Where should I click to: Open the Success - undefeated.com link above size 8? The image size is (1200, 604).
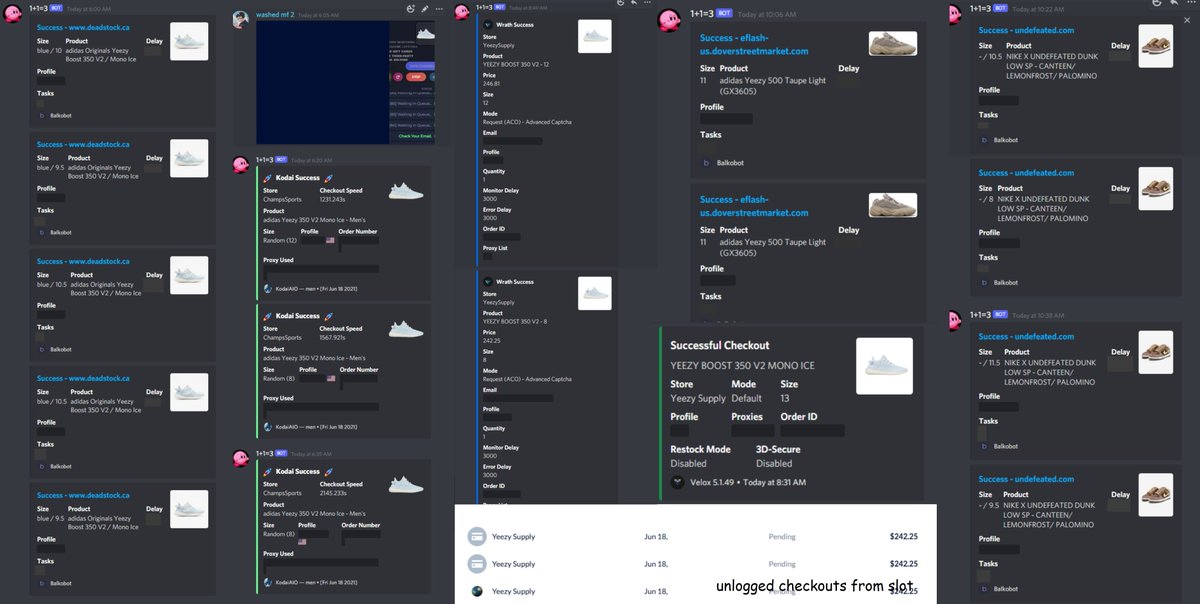1026,173
